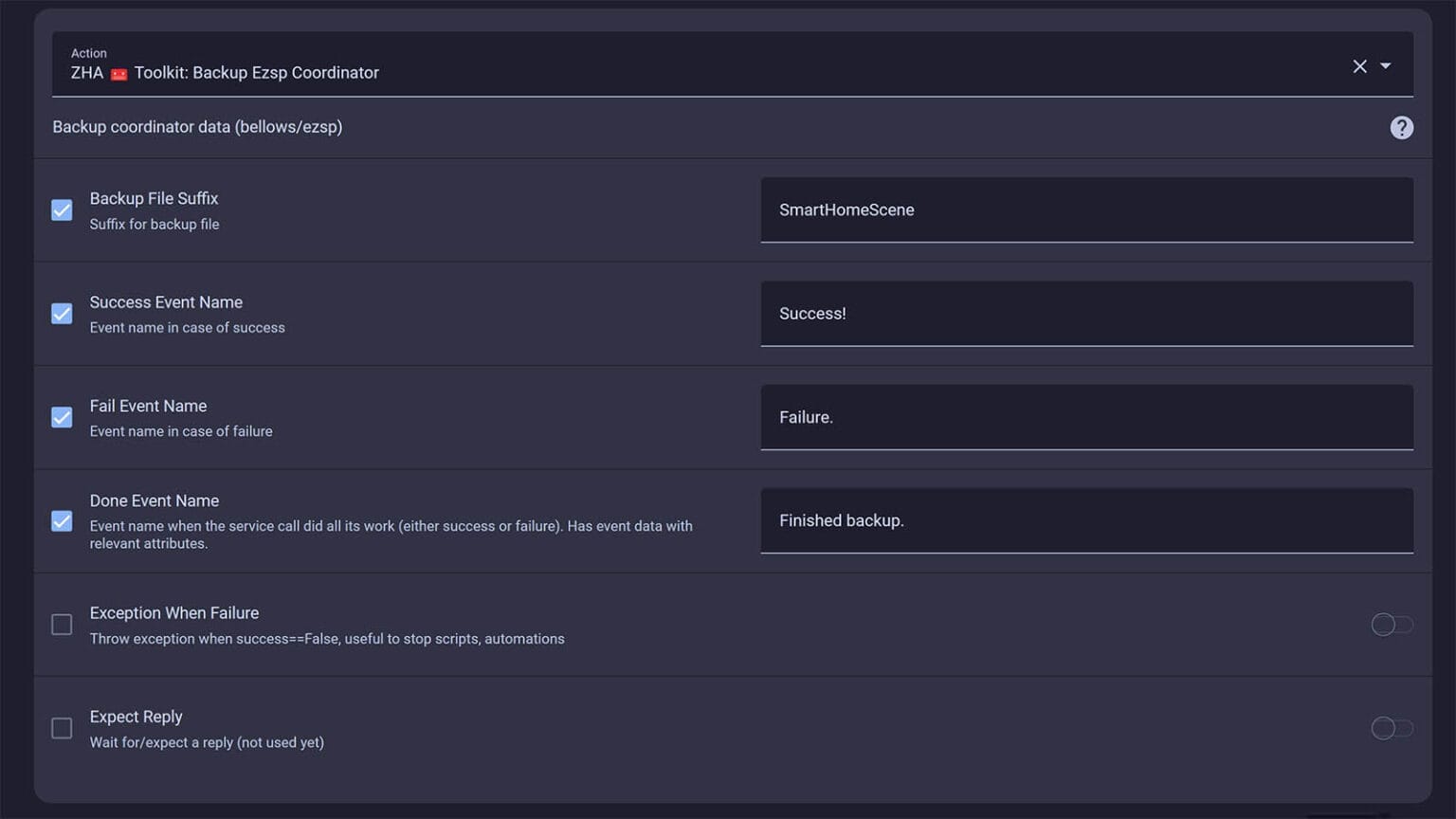1456x819 pixels.
Task: Select the 'Failure.' event name input
Action: coord(1086,417)
